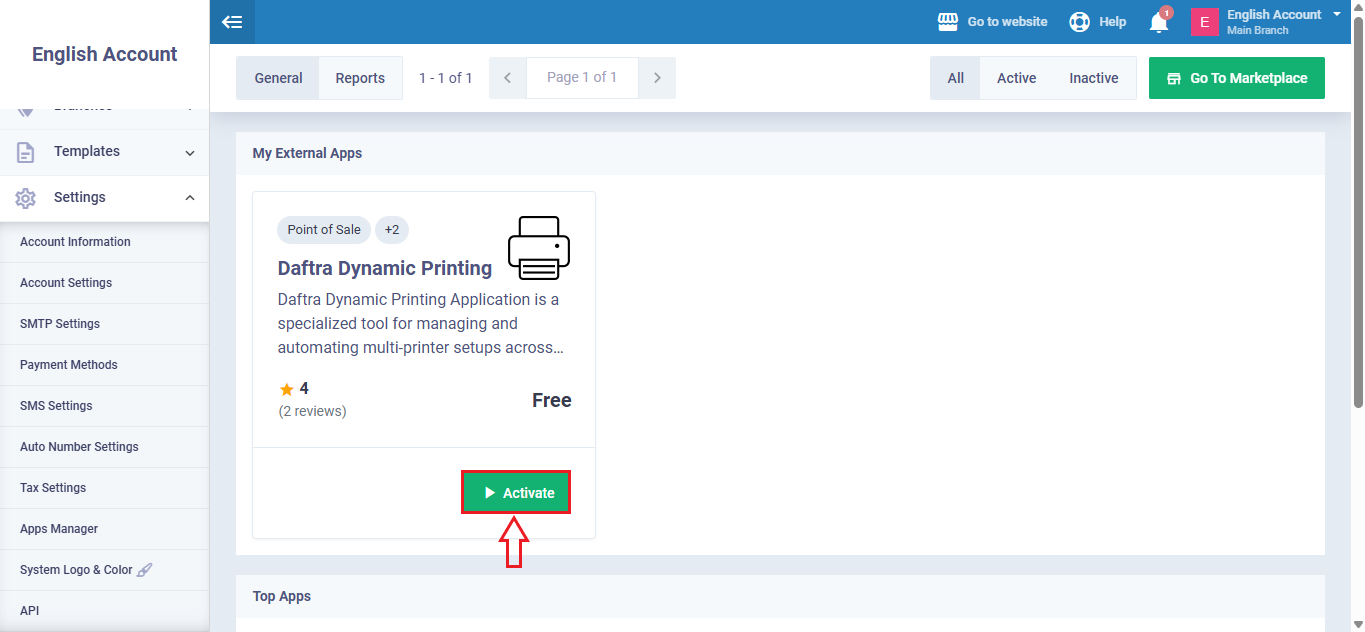Click the user avatar letter E
Viewport: 1365px width, 632px height.
click(1204, 22)
